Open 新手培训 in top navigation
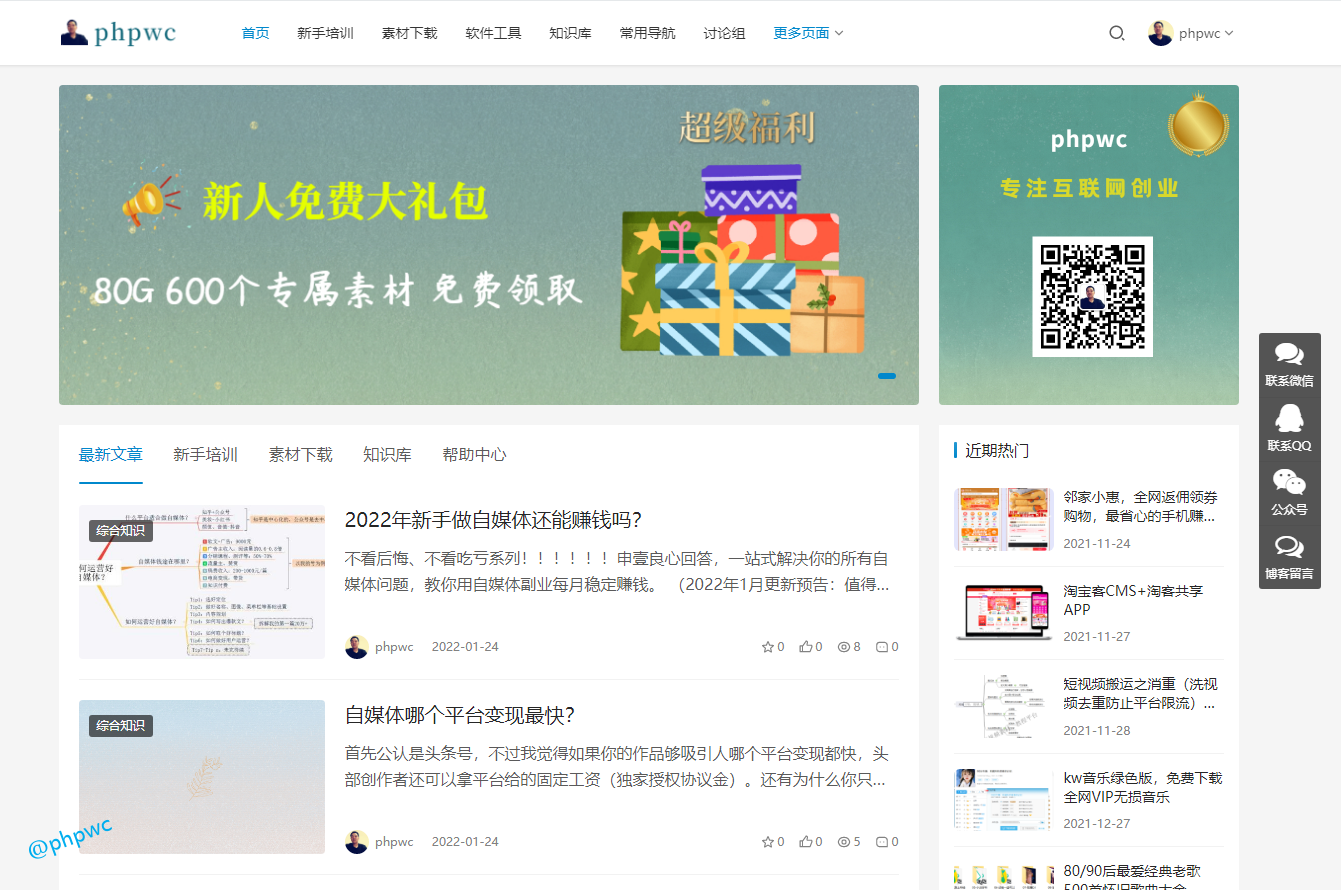 (x=325, y=33)
